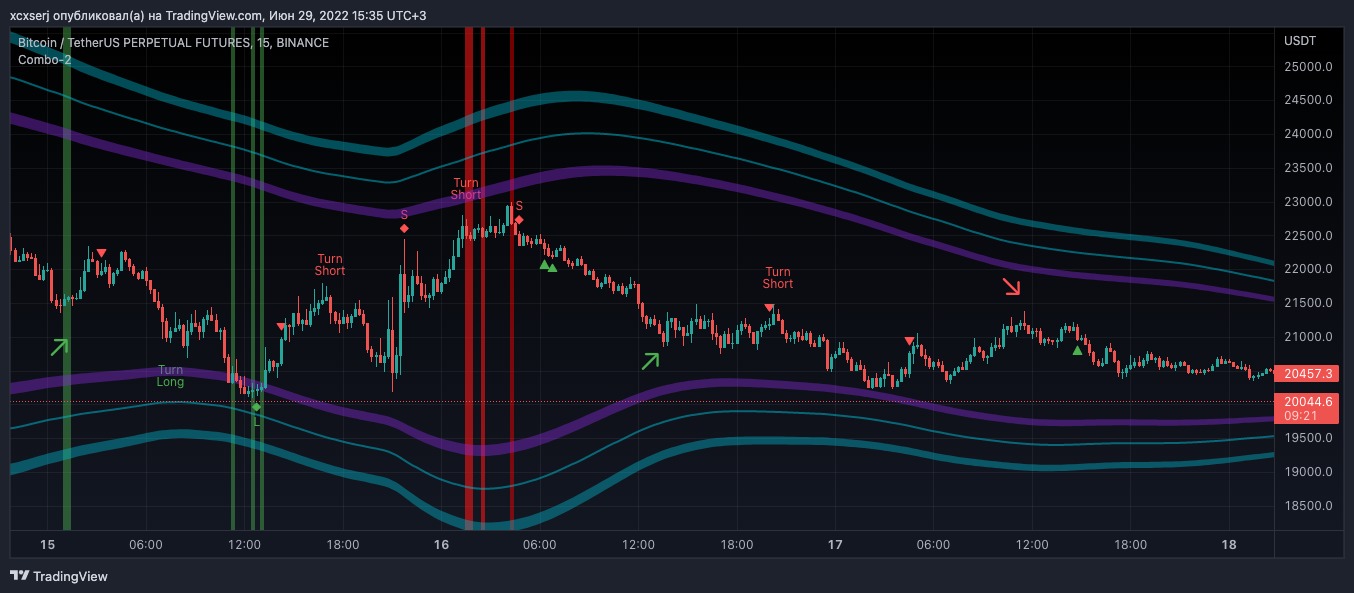
Task: Click the Turn Short label near 16 18:00
Action: click(x=778, y=278)
